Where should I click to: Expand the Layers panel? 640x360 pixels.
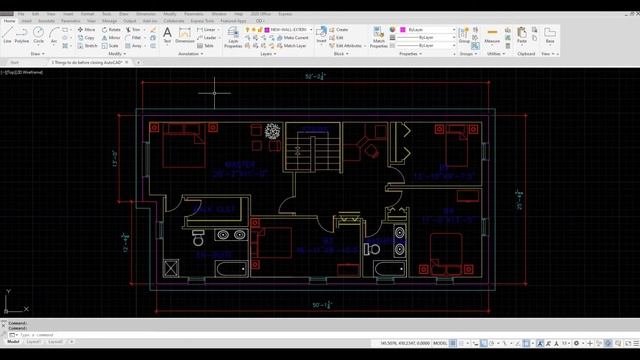[x=268, y=54]
